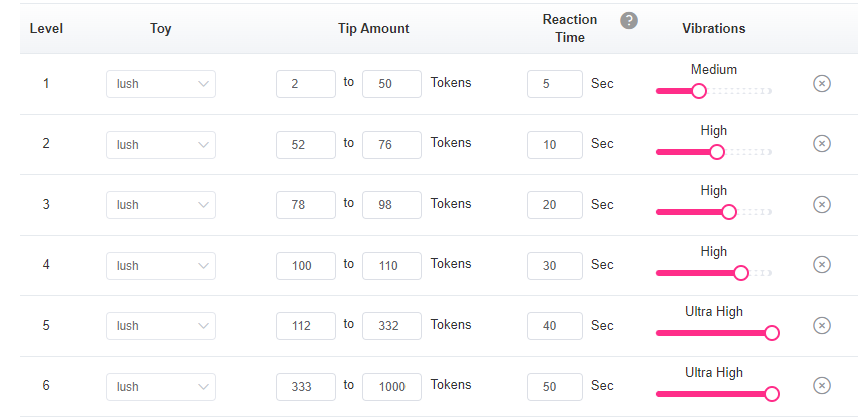Screen dimensions: 864x418
Task: Expand the level 3 lush toy selector
Action: click(x=161, y=205)
